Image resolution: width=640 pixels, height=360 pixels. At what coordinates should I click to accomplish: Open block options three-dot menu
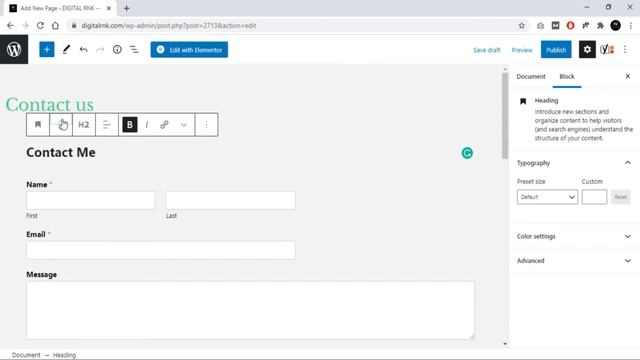tap(207, 124)
